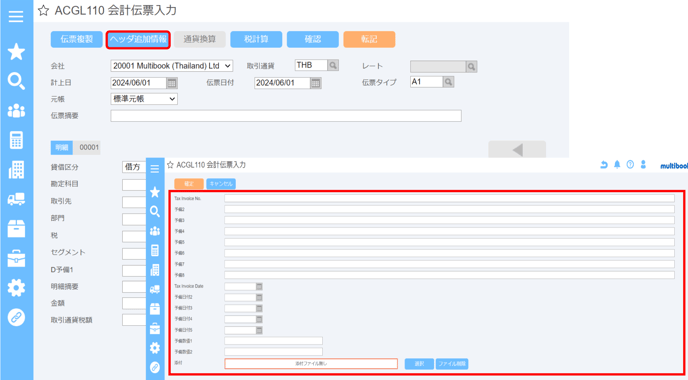The width and height of the screenshot is (688, 380).
Task: Open calendar picker for 予備日付3
Action: (x=259, y=308)
